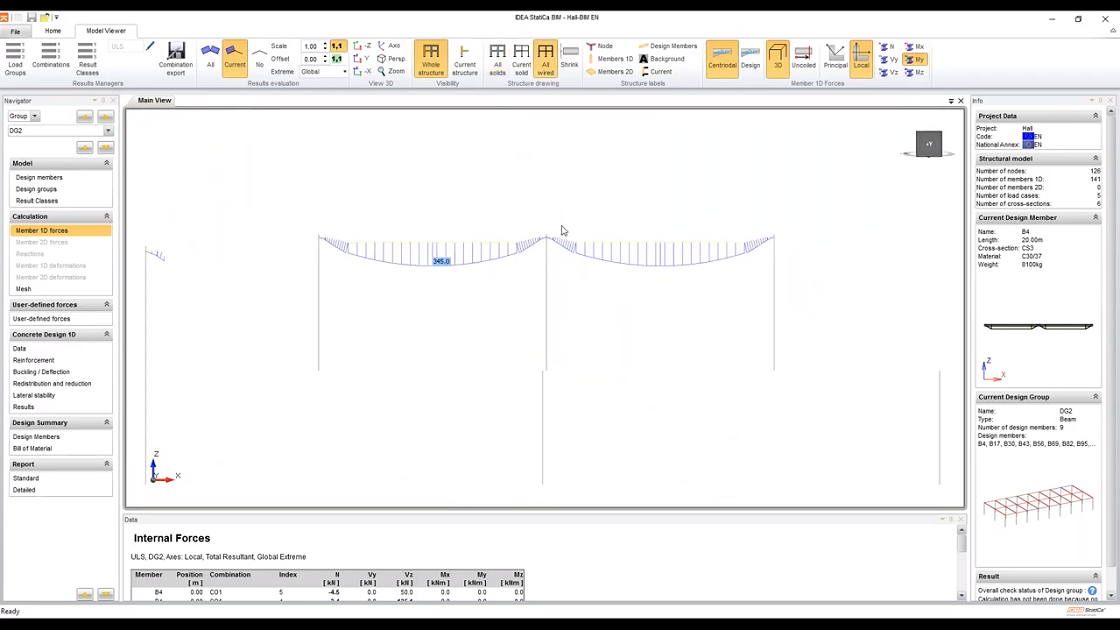This screenshot has width=1120, height=630.
Task: Collapse the Design Summary section
Action: click(106, 422)
